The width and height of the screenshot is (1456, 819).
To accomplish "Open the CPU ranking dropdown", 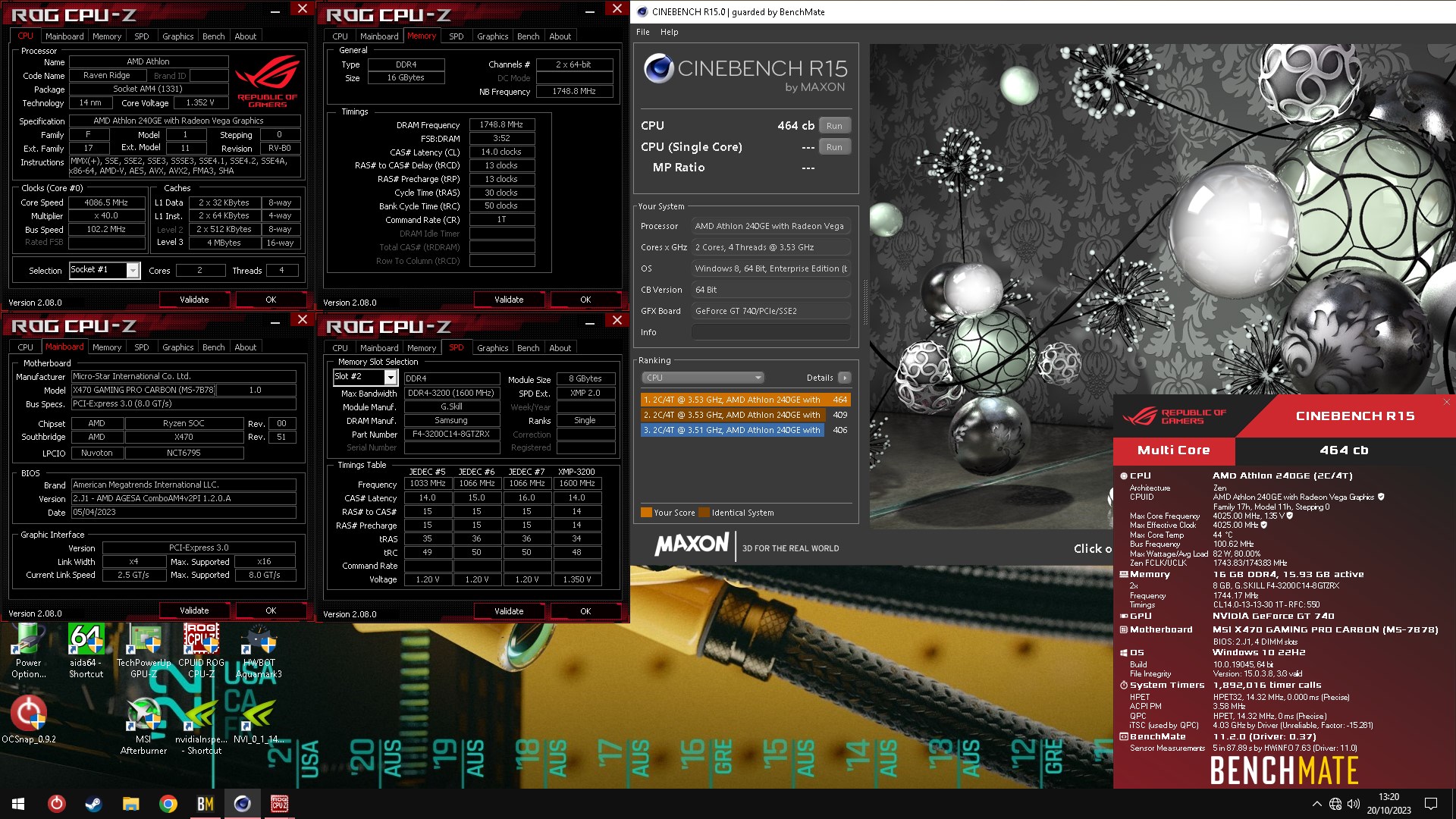I will click(x=702, y=378).
